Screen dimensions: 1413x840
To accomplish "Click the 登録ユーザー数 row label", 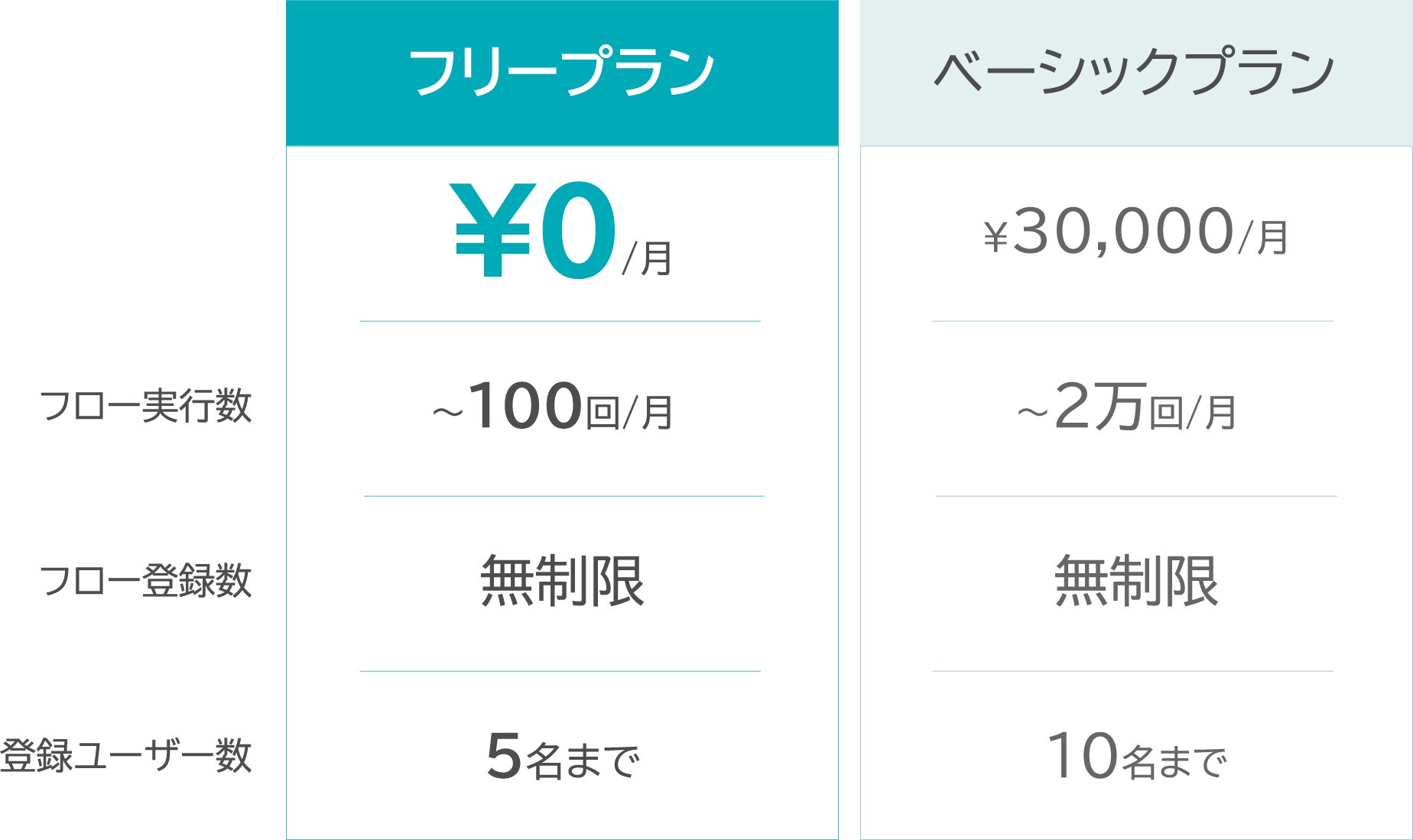I will (x=126, y=756).
